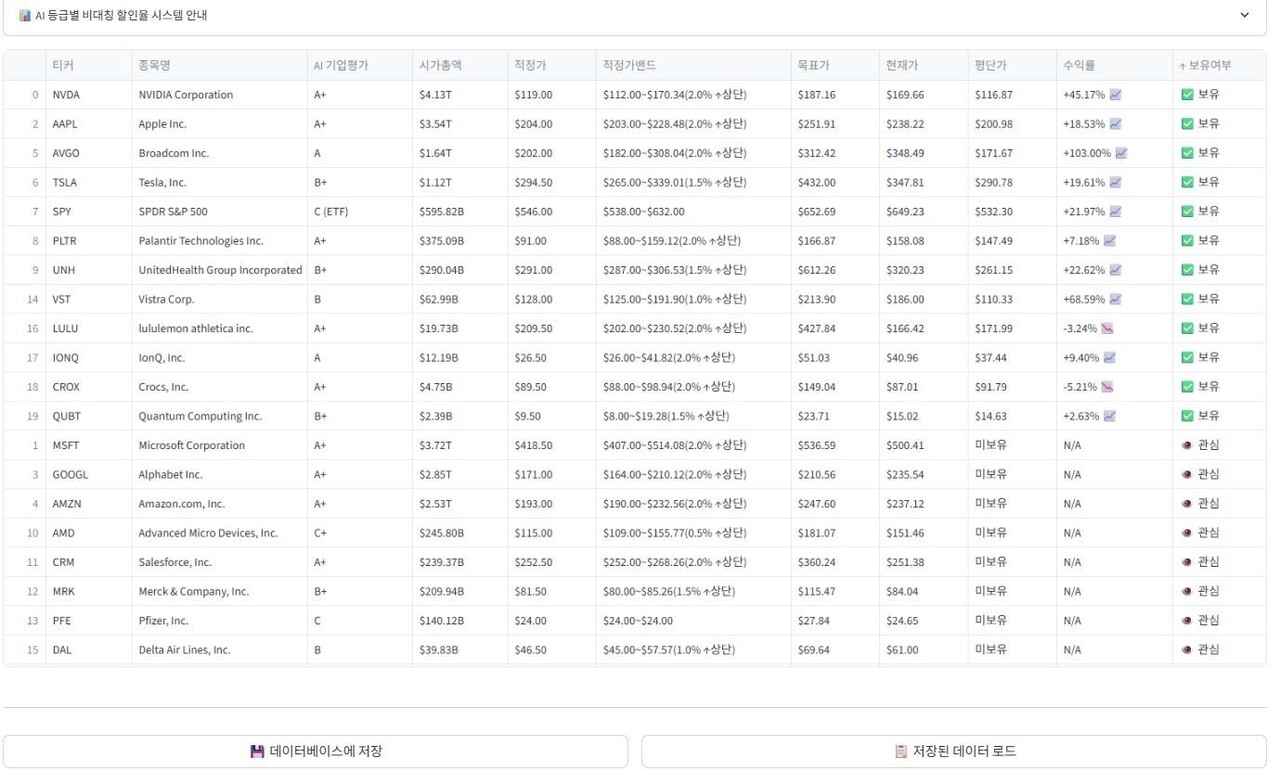1280x771 pixels.
Task: Select the PLTR ticker cell in the table
Action: [x=65, y=240]
